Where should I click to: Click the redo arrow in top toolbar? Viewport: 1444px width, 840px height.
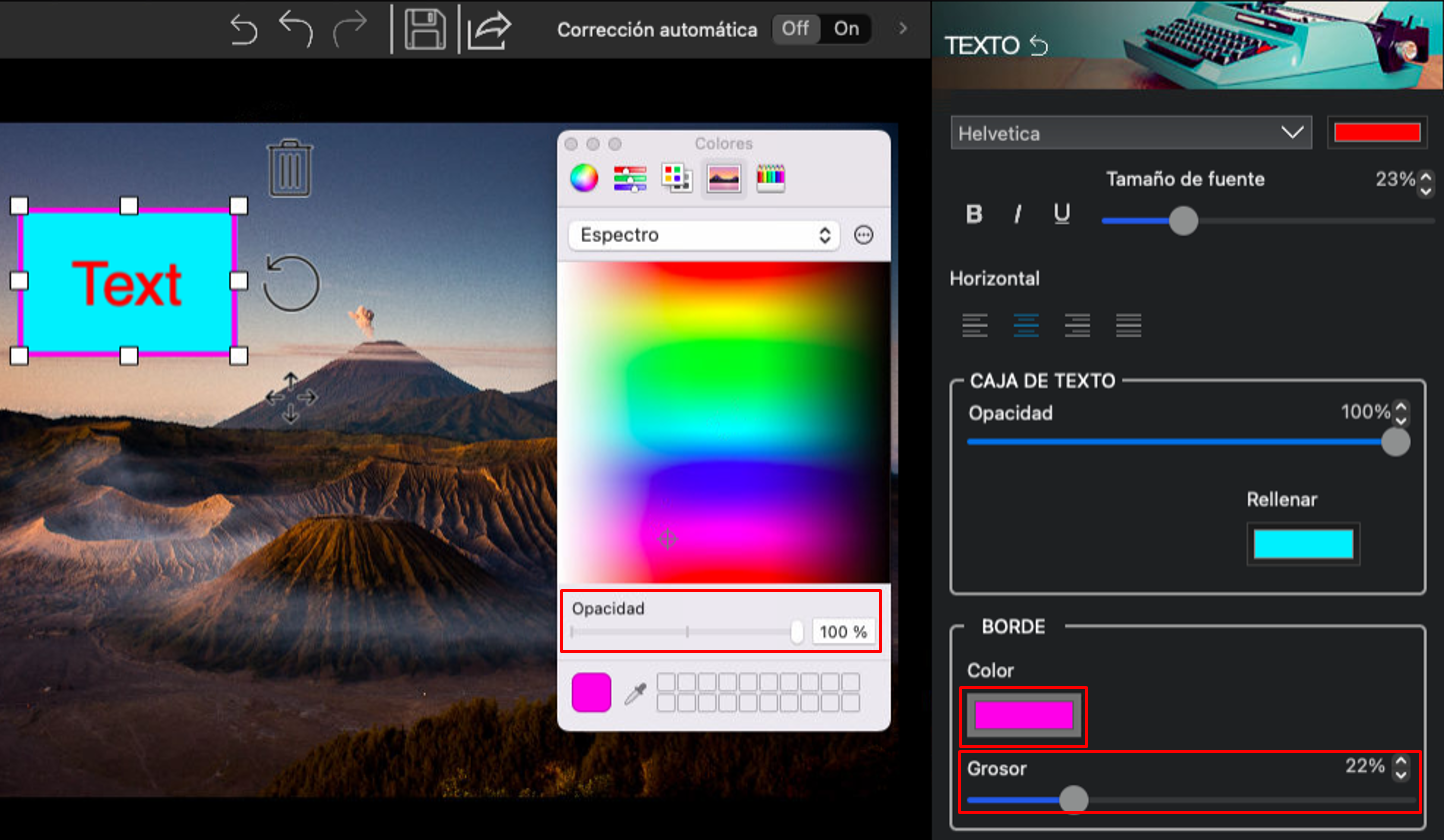tap(350, 29)
